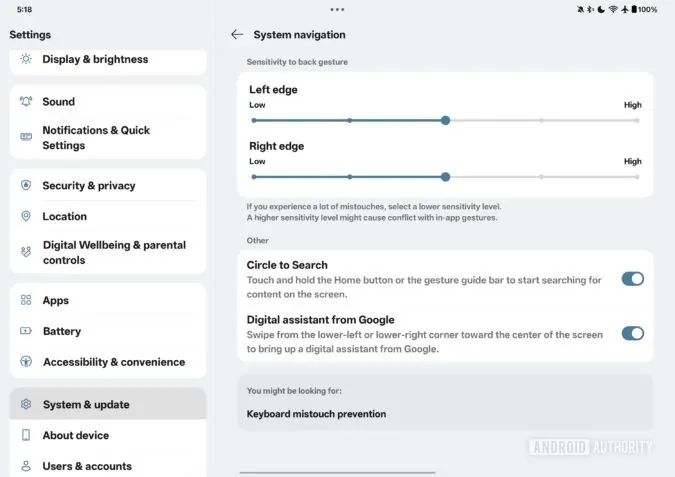Screen dimensions: 675x477
Task: Set Left edge sensitivity slider to High
Action: click(x=637, y=121)
